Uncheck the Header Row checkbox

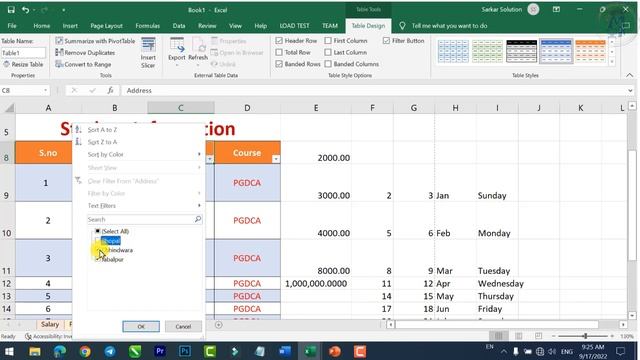tap(279, 40)
